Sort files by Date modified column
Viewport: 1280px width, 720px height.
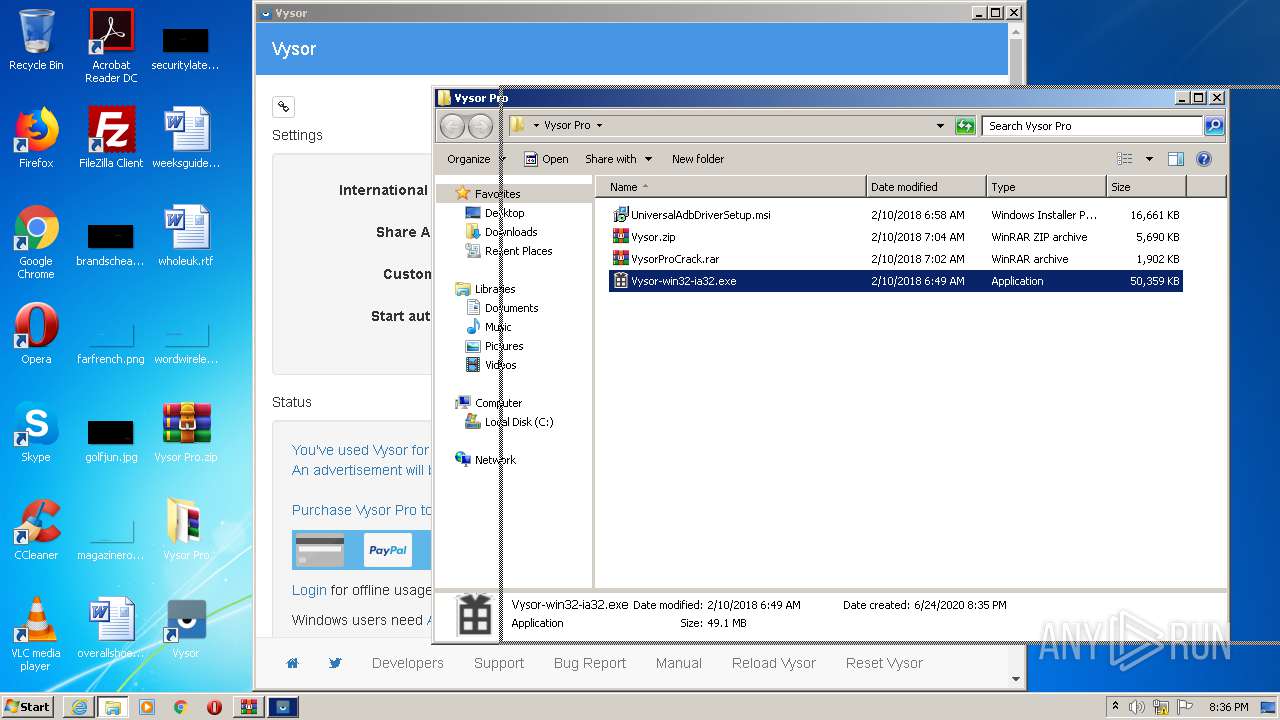pos(926,187)
